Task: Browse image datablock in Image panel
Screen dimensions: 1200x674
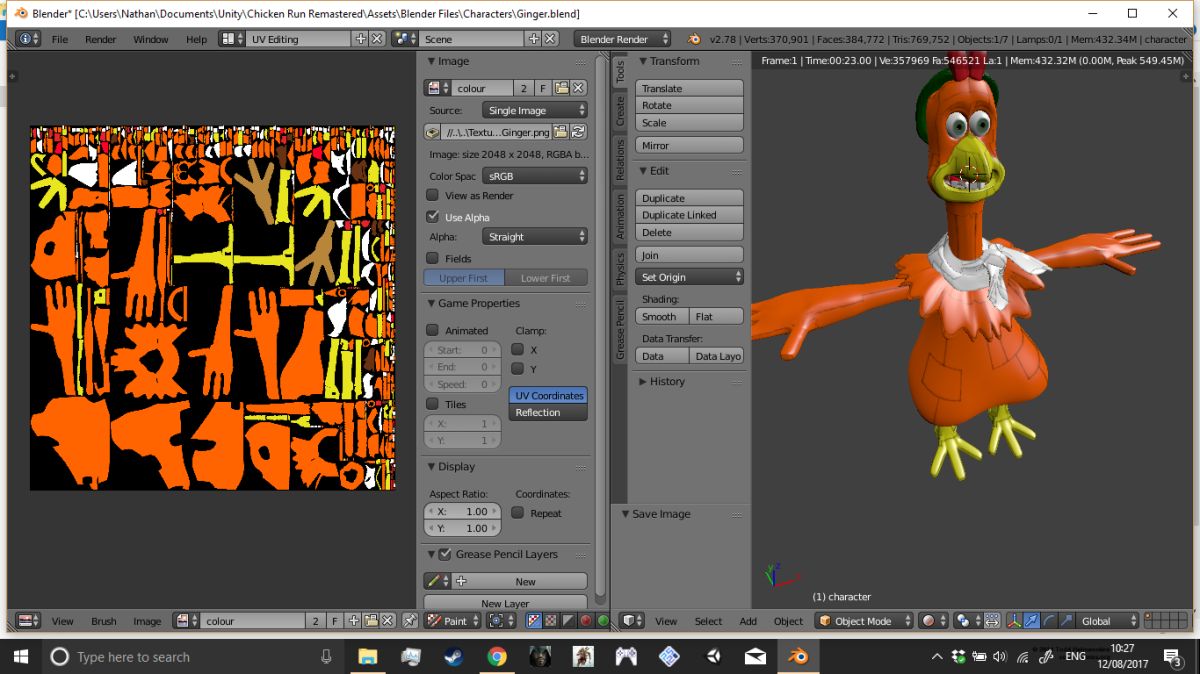Action: [x=437, y=88]
